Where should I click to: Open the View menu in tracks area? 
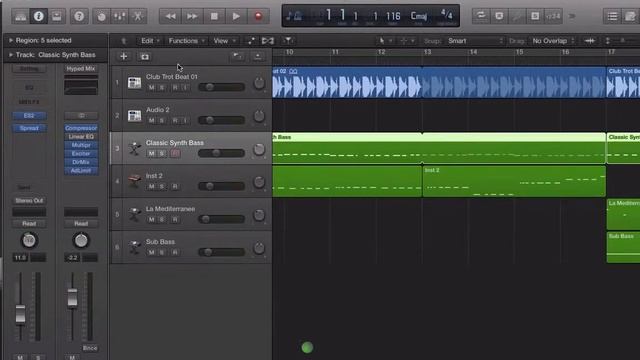coord(224,41)
